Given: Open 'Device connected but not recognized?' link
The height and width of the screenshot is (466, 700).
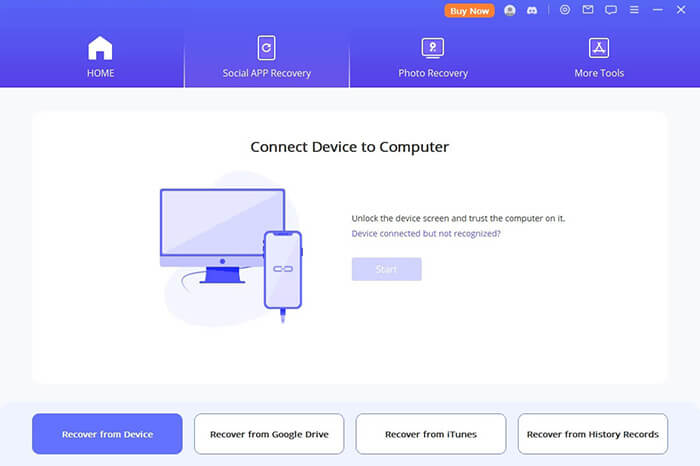Looking at the screenshot, I should pyautogui.click(x=426, y=233).
